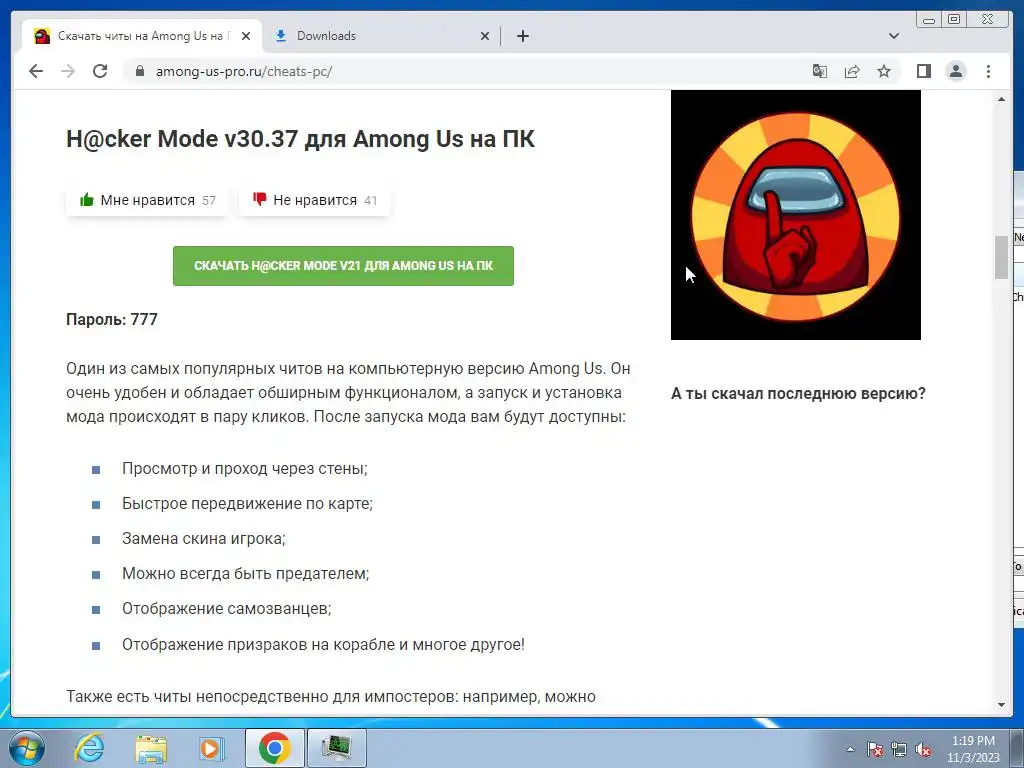Click the heading H@cker Mode v30.37

pyautogui.click(x=300, y=138)
